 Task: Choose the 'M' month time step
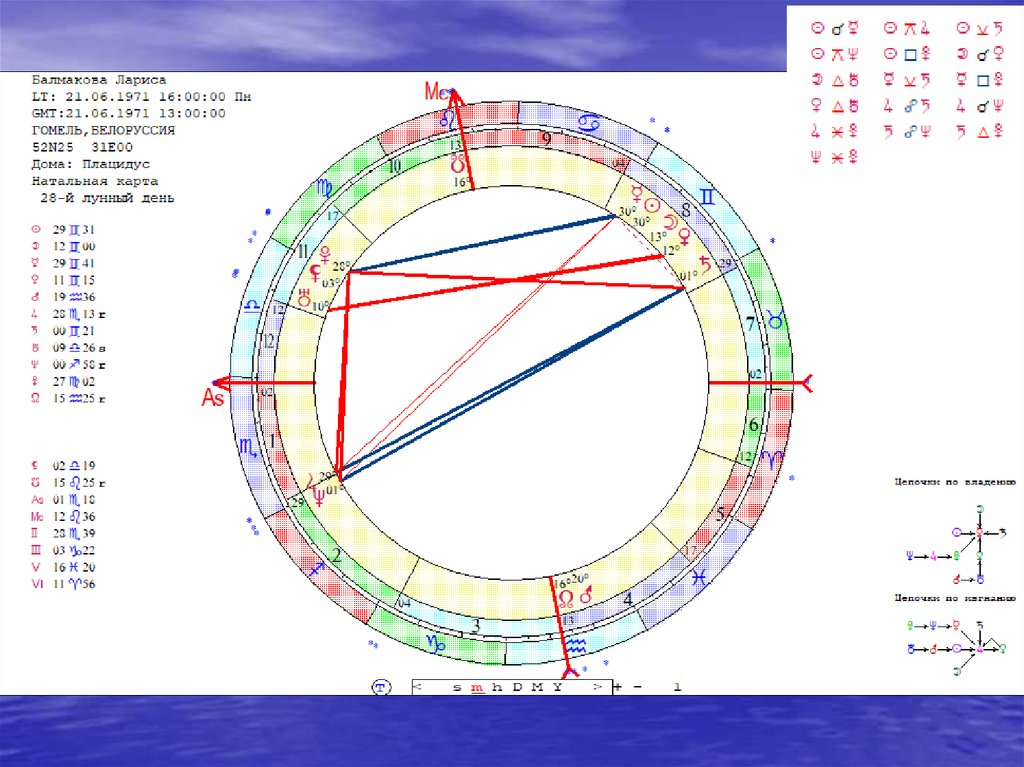click(x=538, y=688)
